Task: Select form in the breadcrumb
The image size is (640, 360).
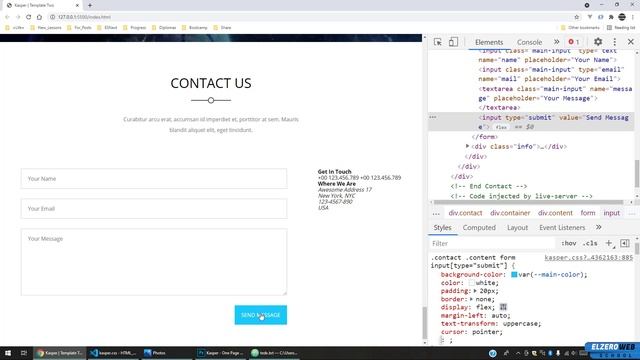Action: 588,213
